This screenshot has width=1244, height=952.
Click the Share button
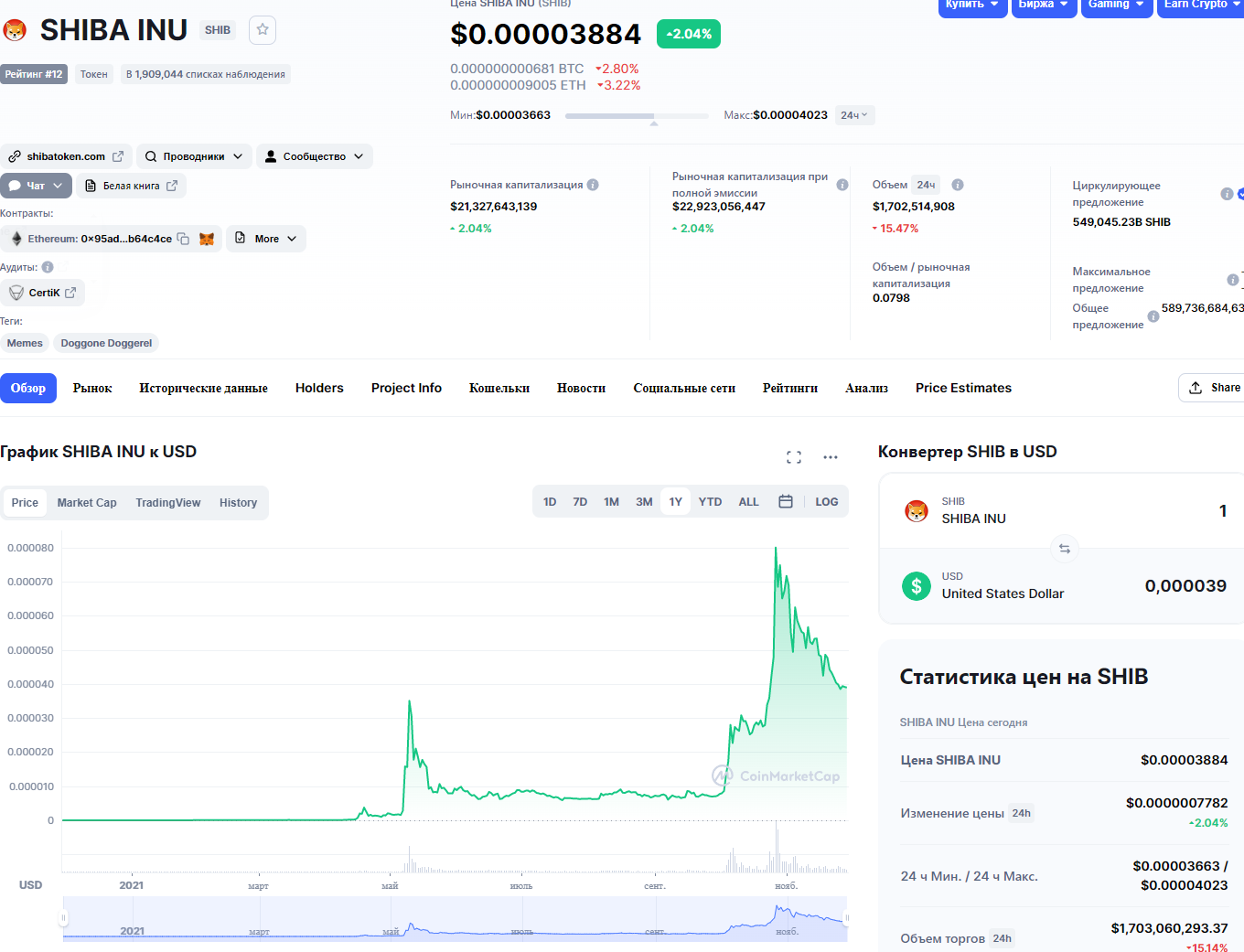point(1213,388)
